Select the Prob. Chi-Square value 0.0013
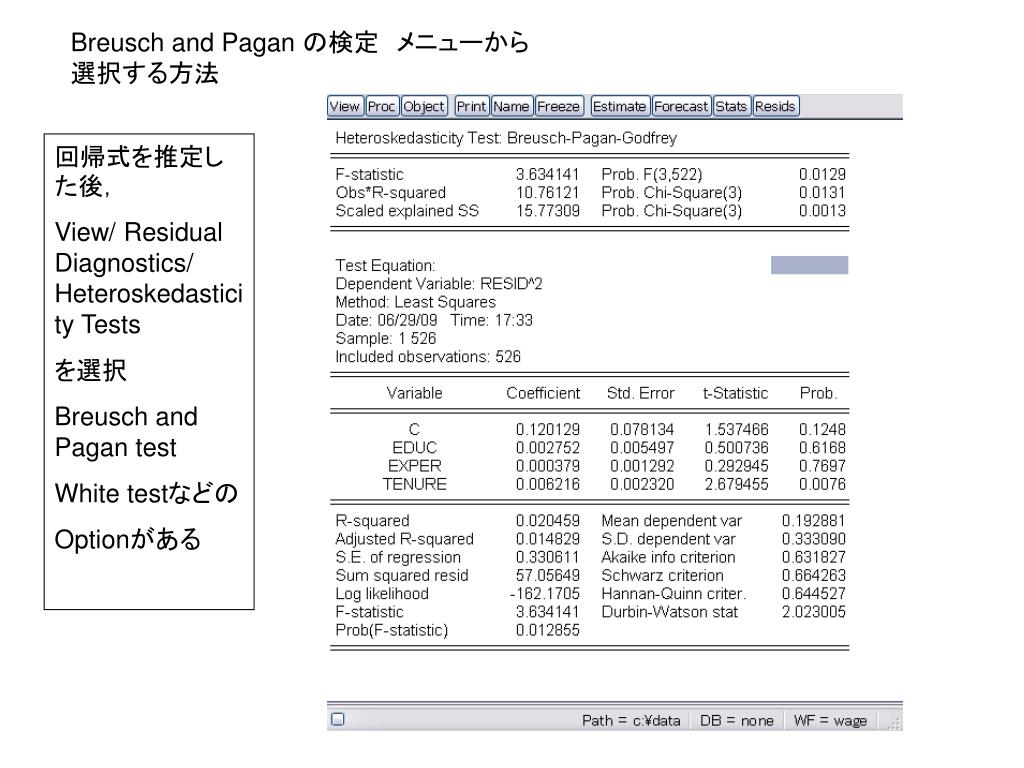 pyautogui.click(x=822, y=211)
